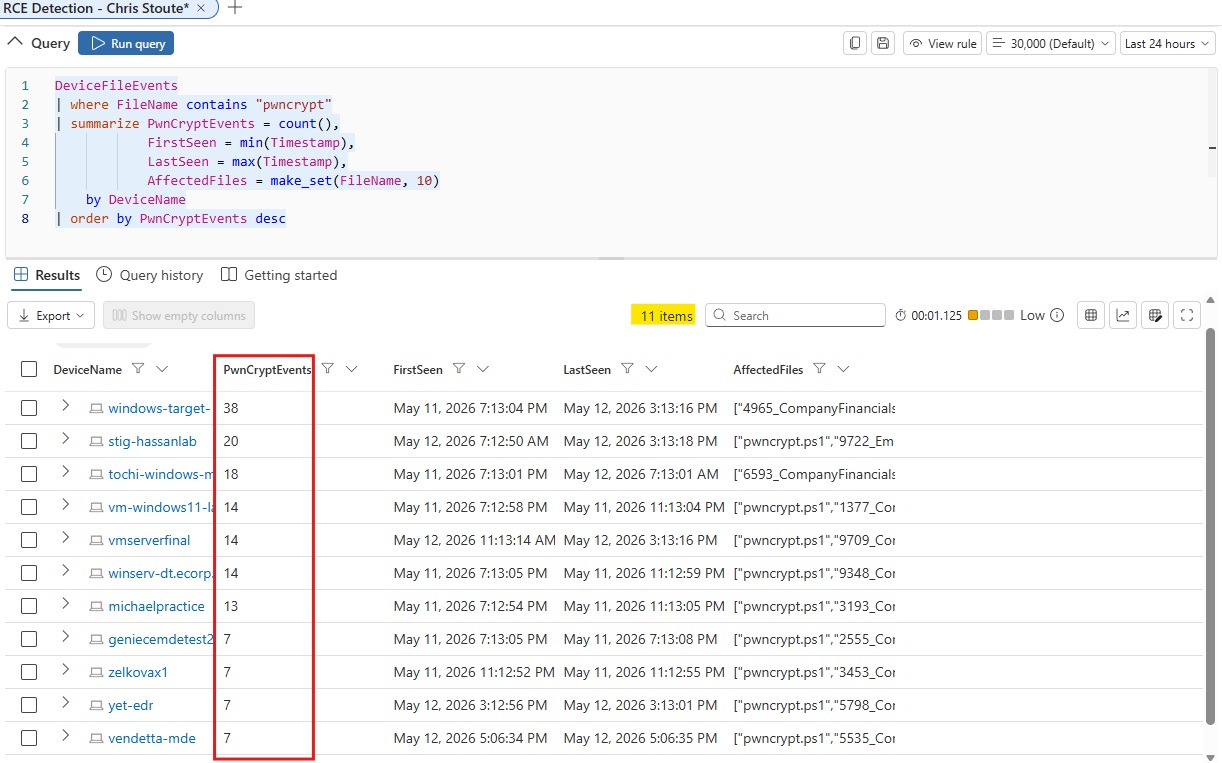The image size is (1222, 763).
Task: Open device link zelkovax1
Action: click(x=138, y=672)
